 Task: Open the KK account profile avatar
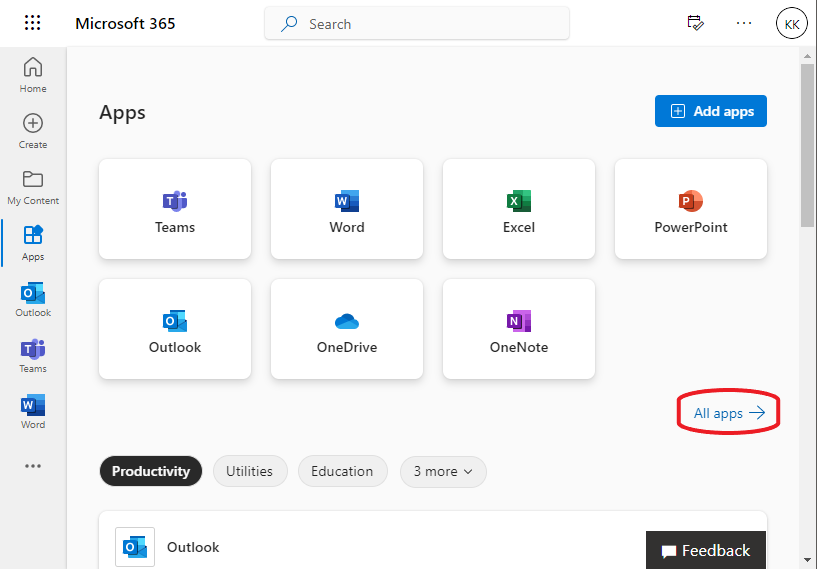pos(791,23)
